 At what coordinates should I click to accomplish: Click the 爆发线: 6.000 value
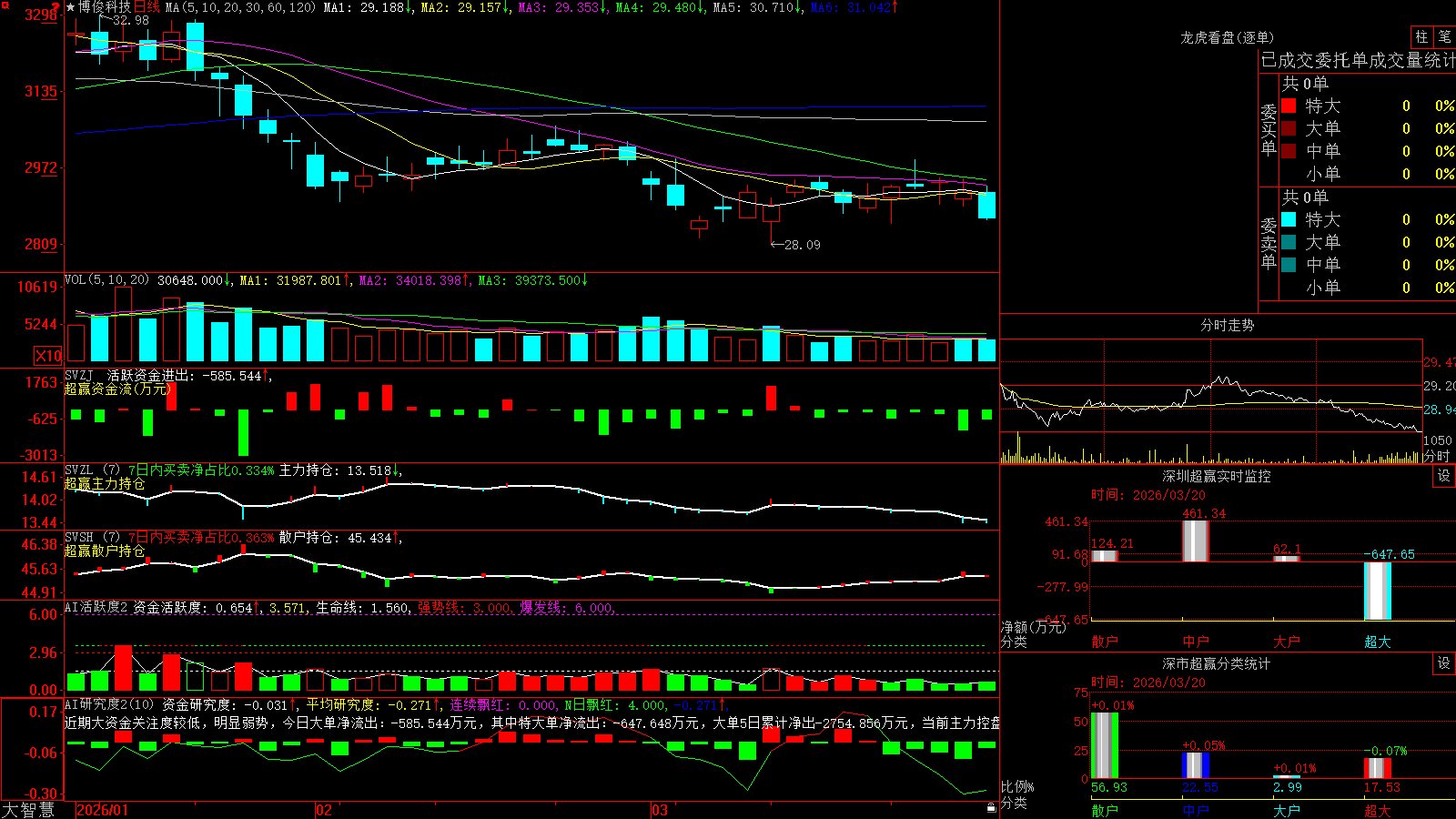pyautogui.click(x=567, y=608)
